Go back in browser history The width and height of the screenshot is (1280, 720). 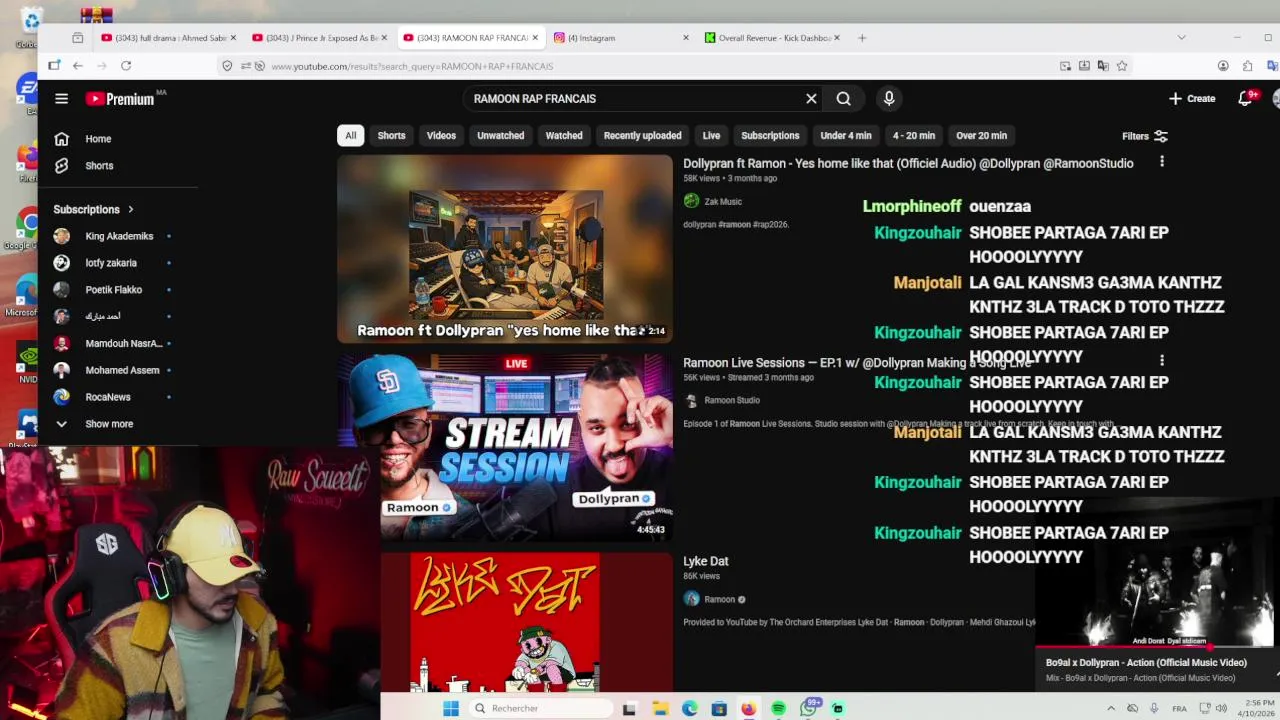click(77, 66)
